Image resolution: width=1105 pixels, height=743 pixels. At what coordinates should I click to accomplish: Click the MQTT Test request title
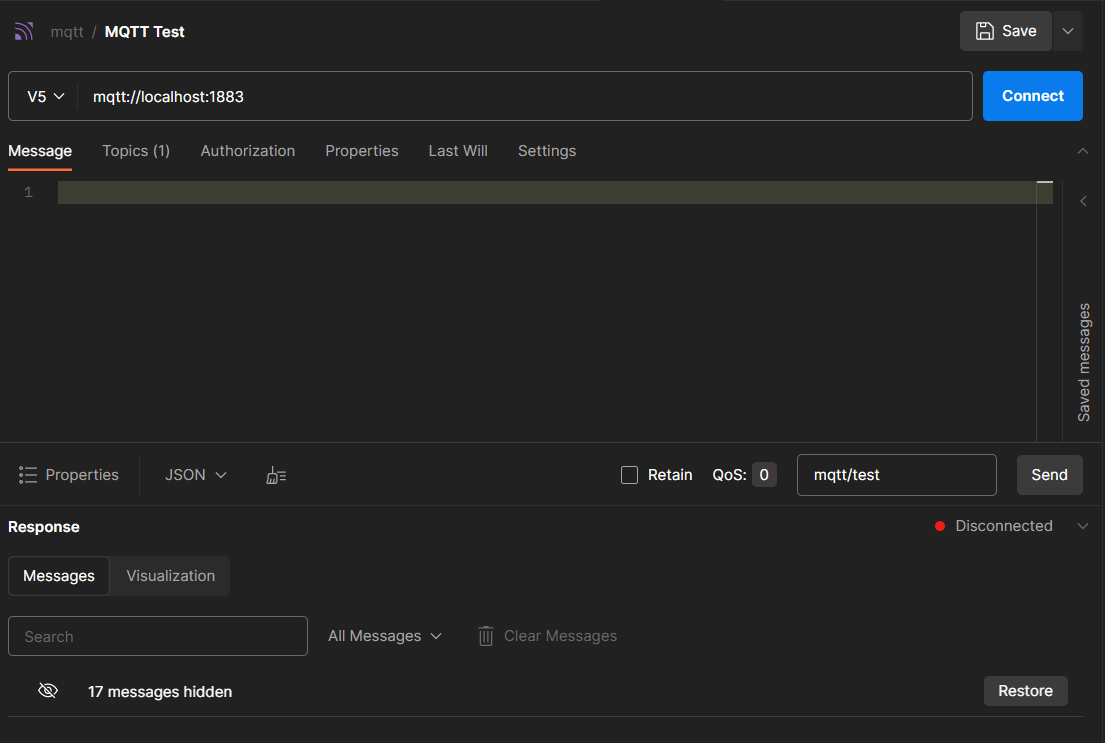pos(144,32)
